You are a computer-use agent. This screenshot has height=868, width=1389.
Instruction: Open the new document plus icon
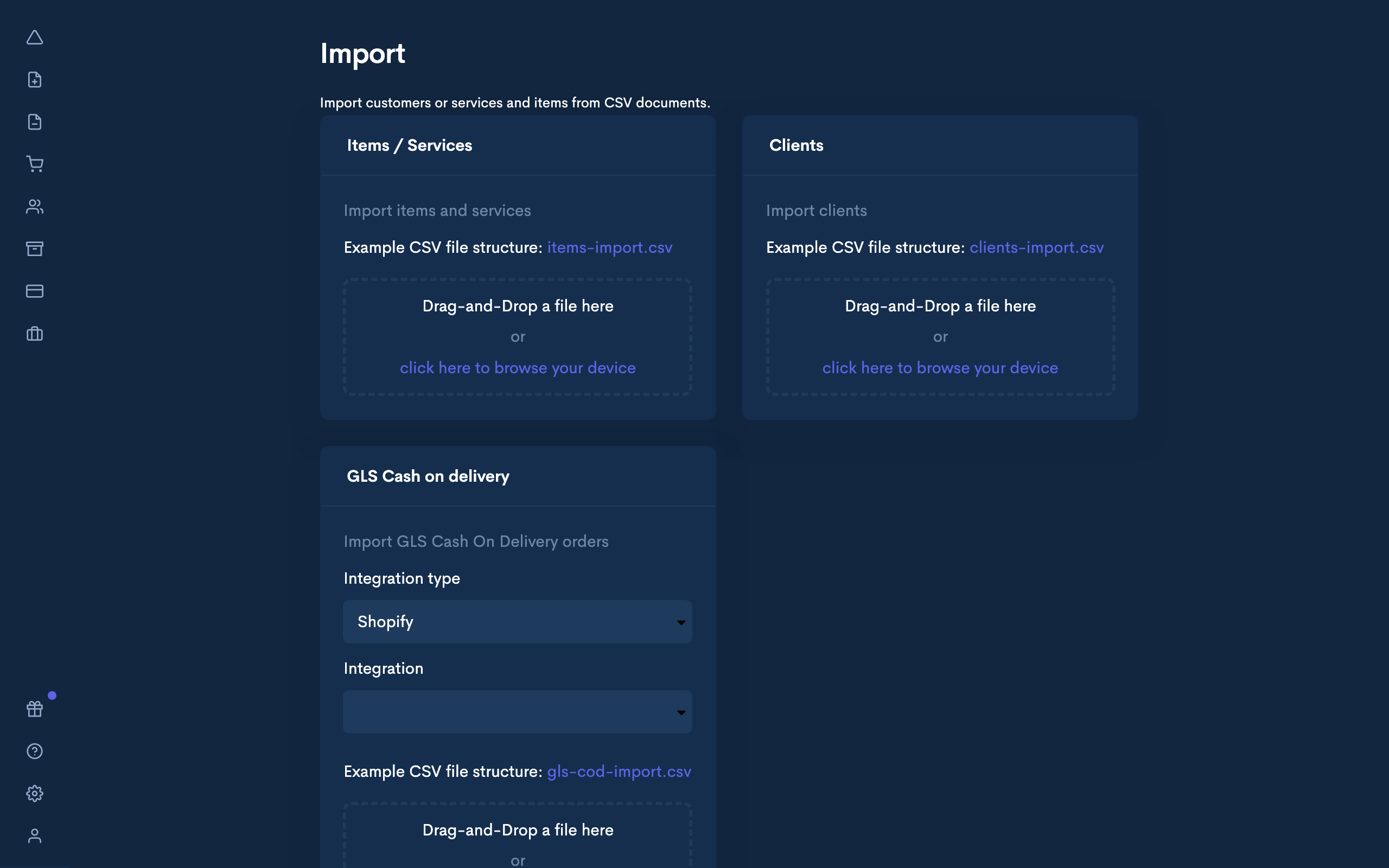pos(34,80)
